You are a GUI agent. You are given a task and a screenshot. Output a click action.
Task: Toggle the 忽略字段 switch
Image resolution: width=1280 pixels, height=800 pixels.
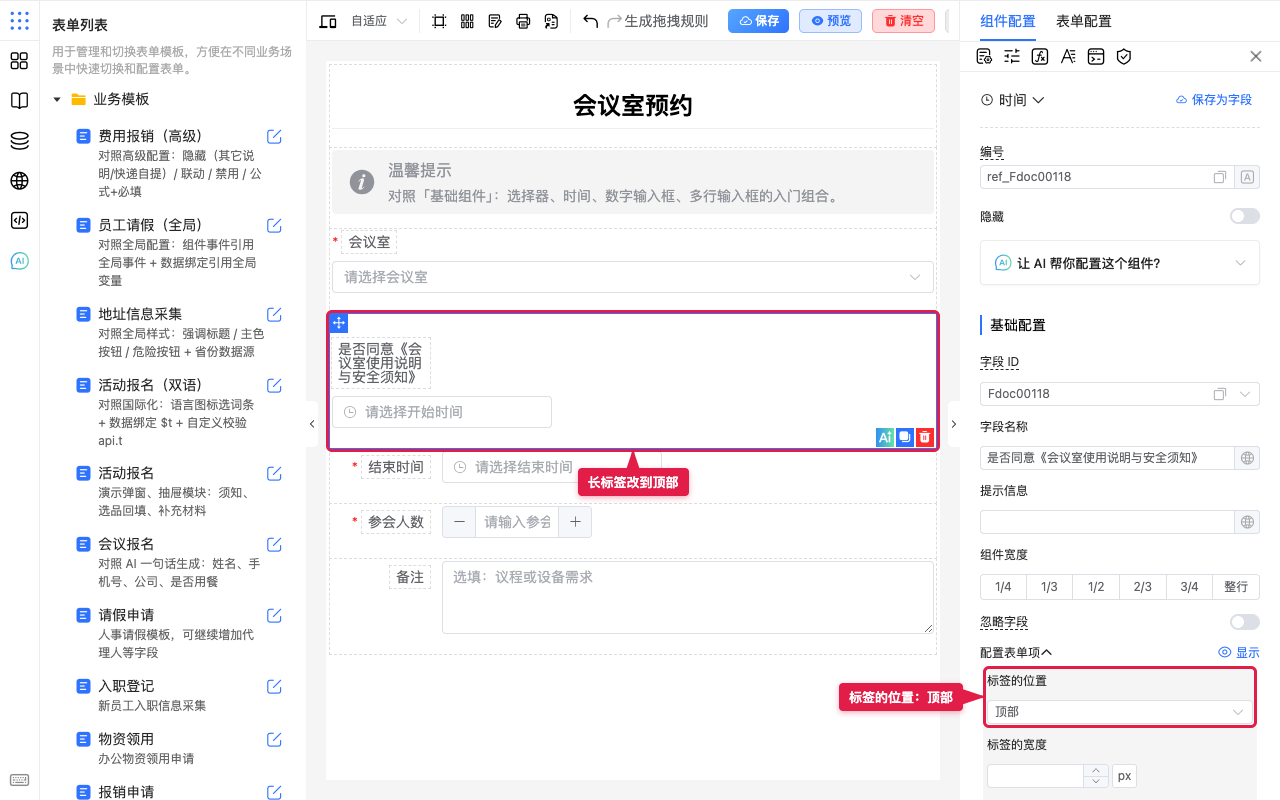[x=1245, y=622]
